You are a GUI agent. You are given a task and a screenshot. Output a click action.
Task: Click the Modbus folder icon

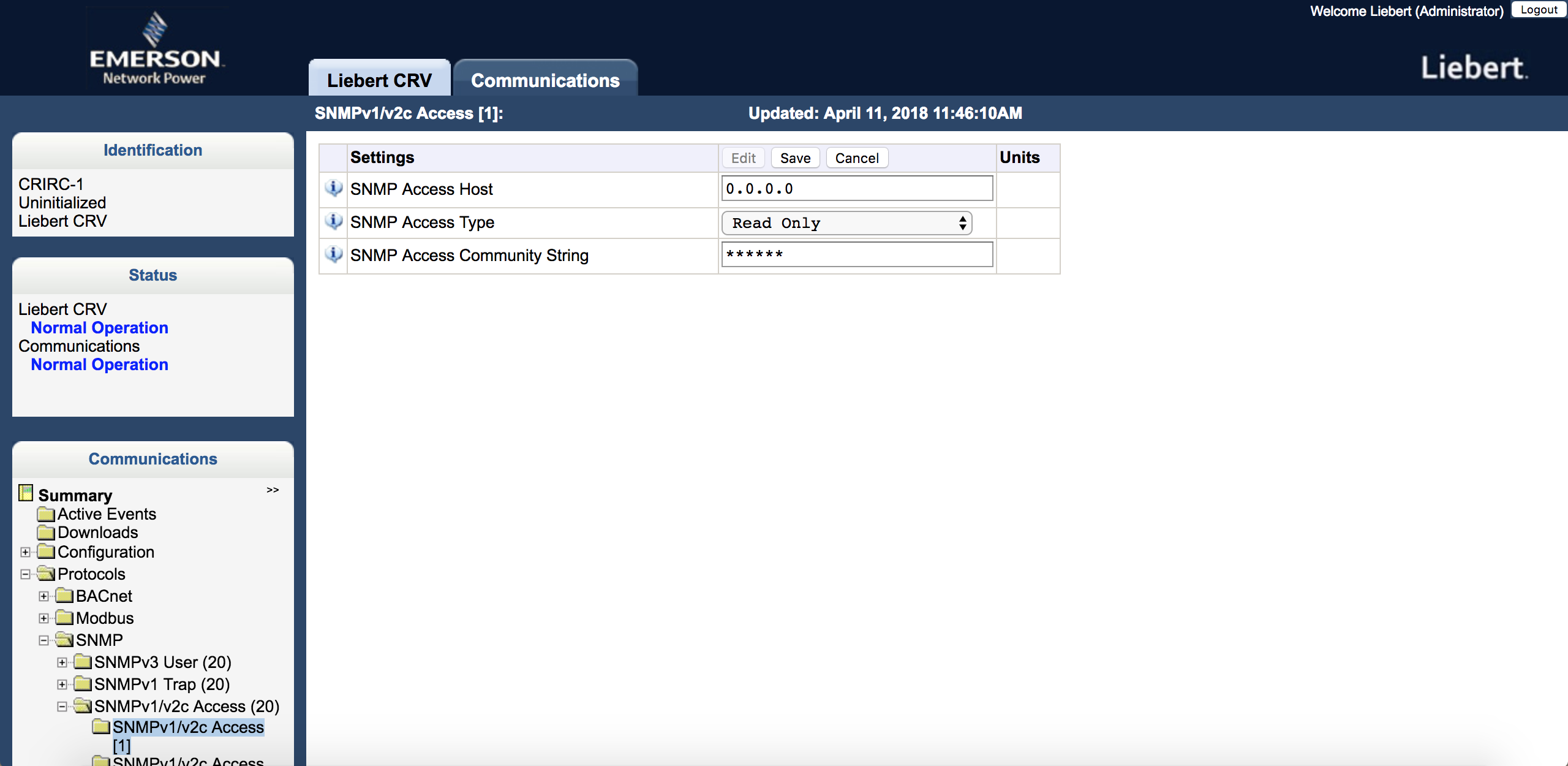[64, 618]
